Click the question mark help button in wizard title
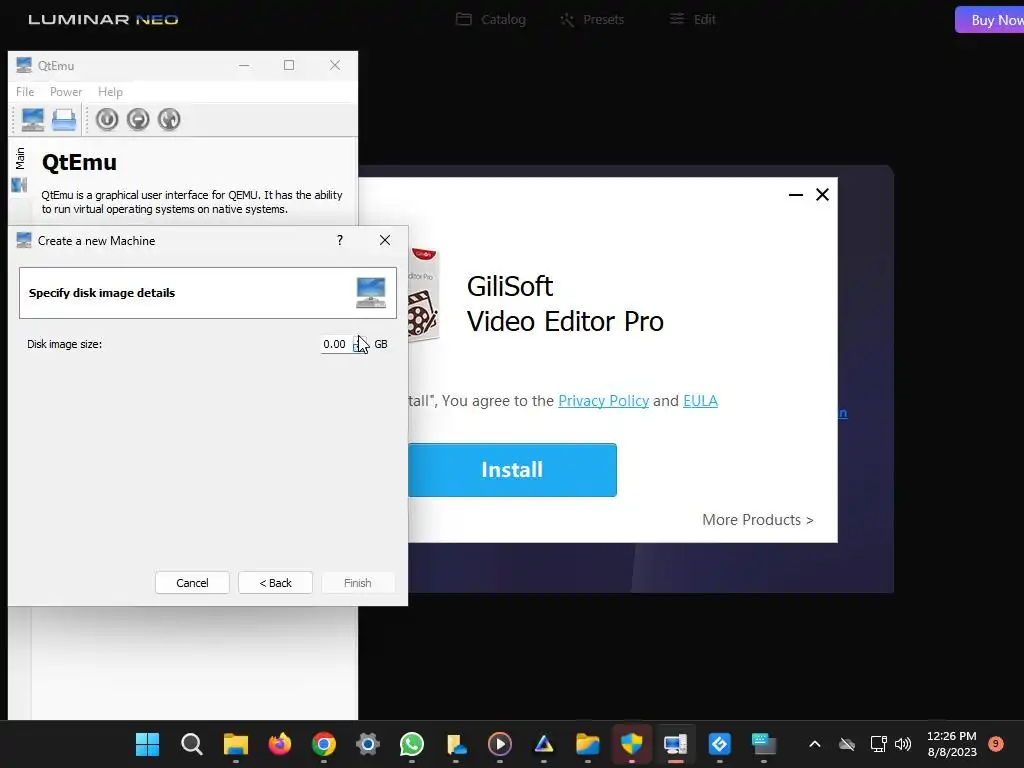The image size is (1024, 768). 340,240
